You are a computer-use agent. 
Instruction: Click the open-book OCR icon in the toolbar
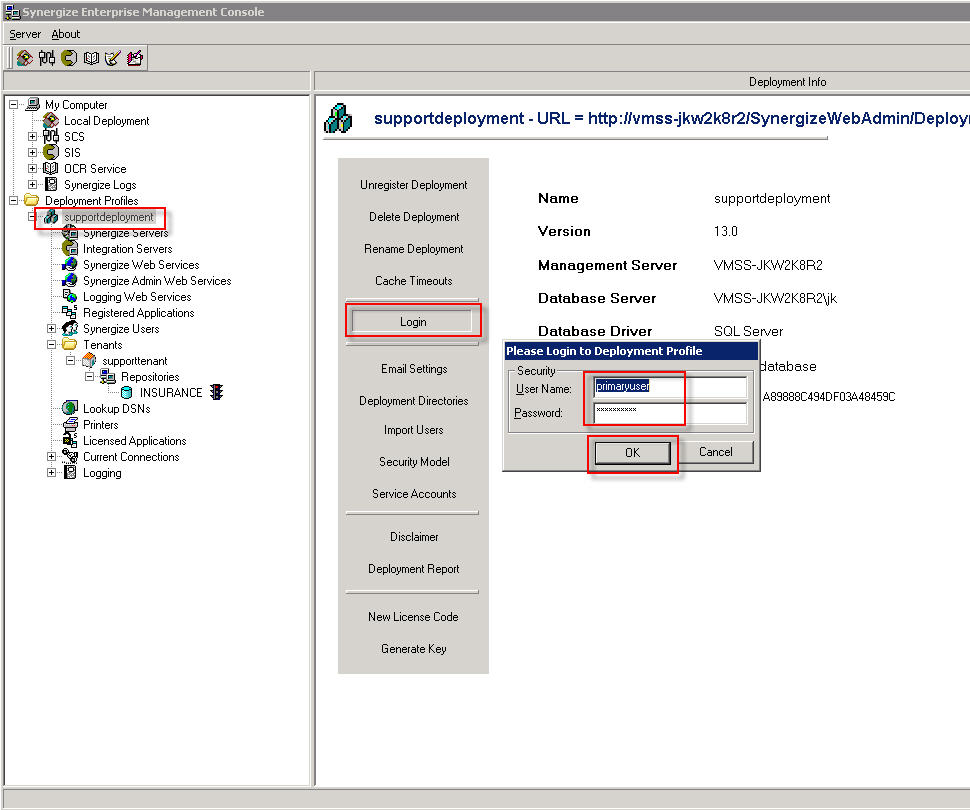(x=91, y=58)
